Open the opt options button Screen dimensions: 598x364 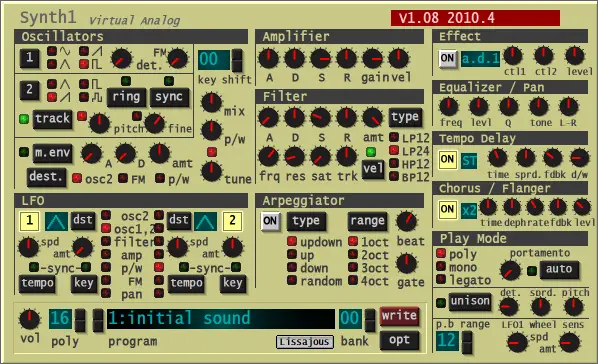click(399, 340)
